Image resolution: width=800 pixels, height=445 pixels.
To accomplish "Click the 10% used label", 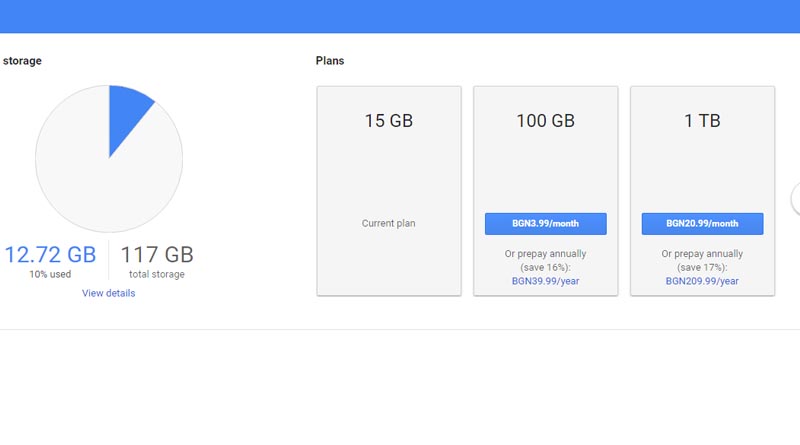I will (x=50, y=274).
